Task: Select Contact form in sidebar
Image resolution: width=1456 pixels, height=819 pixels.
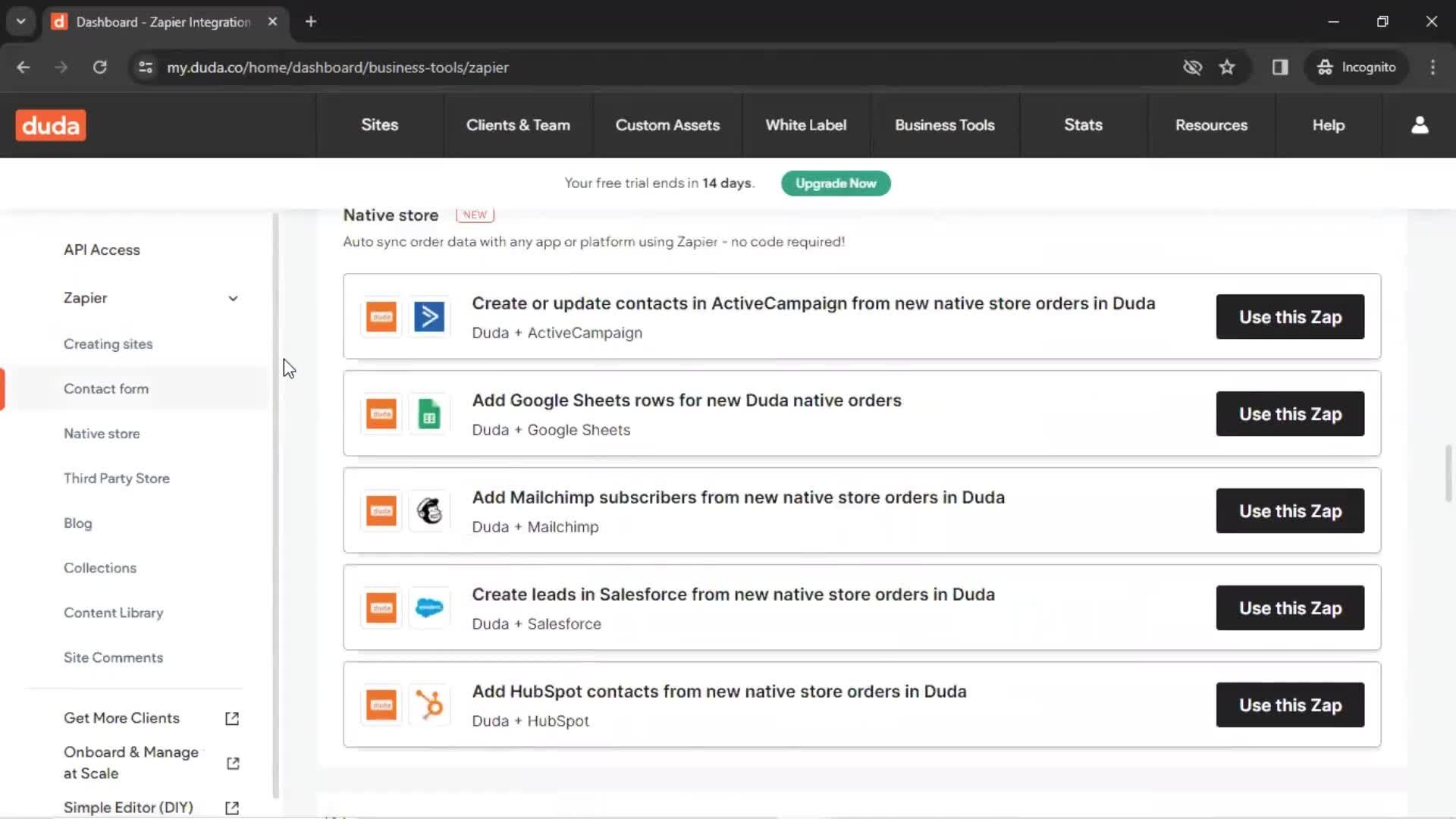Action: 106,389
